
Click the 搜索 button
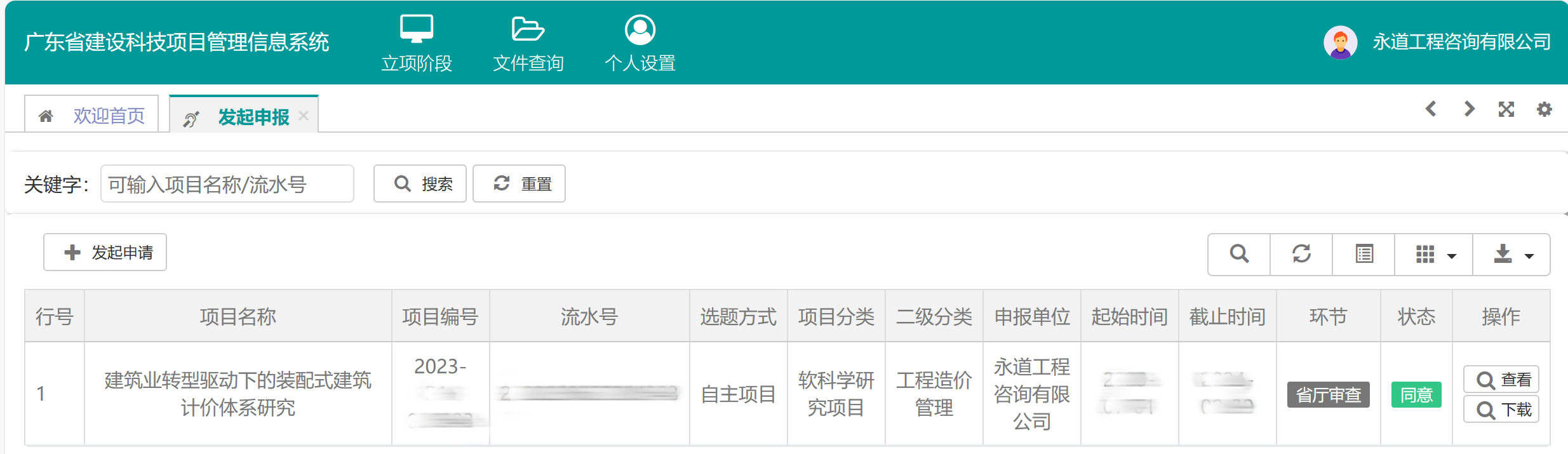(x=420, y=184)
